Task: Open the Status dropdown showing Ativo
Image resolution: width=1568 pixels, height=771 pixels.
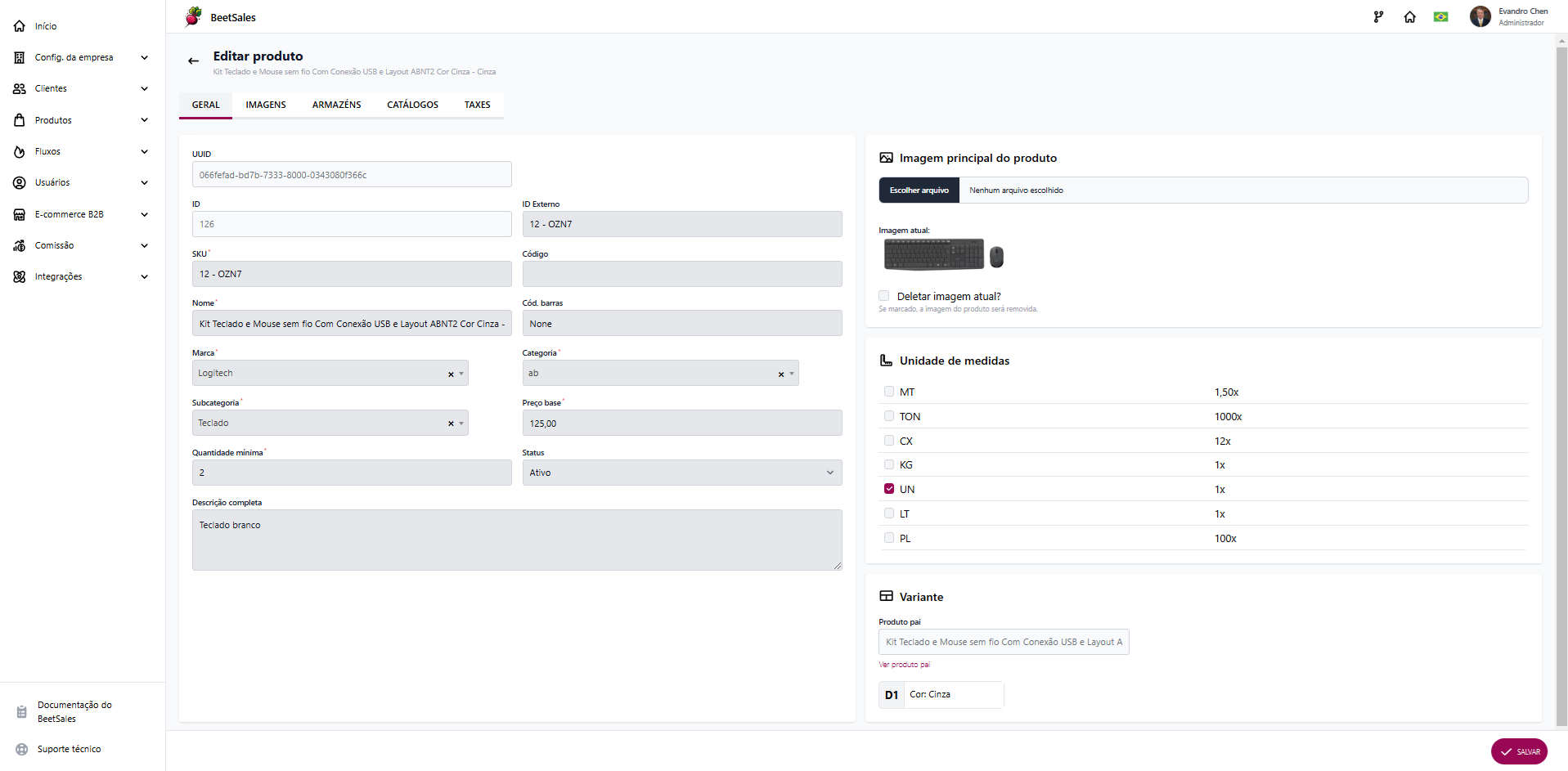Action: 682,473
